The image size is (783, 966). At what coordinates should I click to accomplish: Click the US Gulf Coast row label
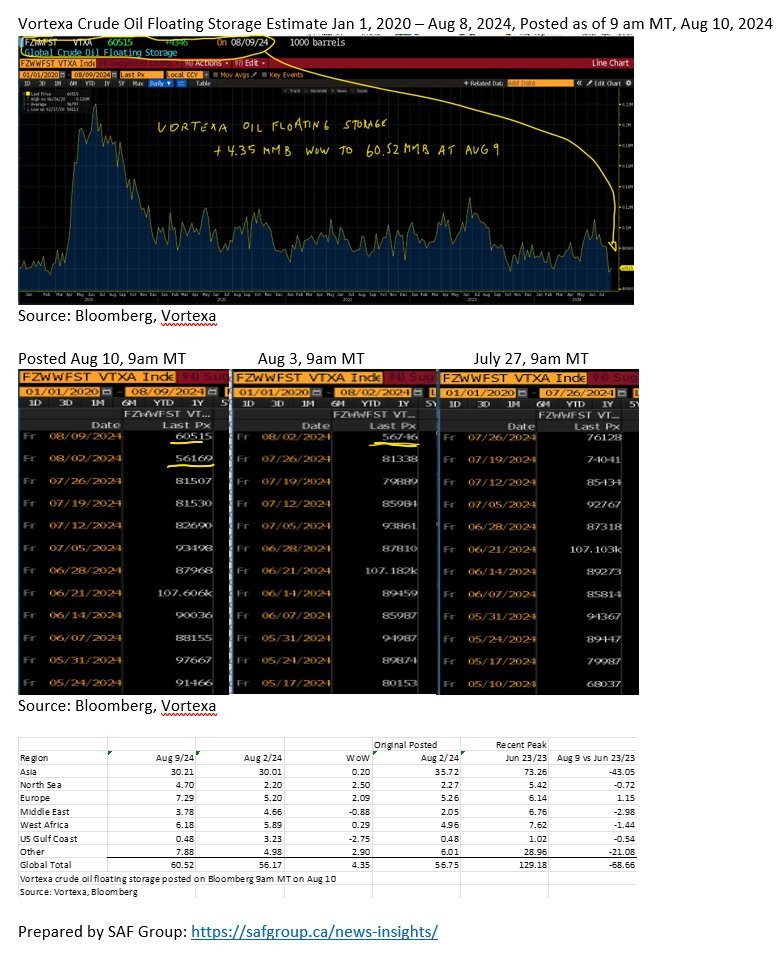pos(49,838)
